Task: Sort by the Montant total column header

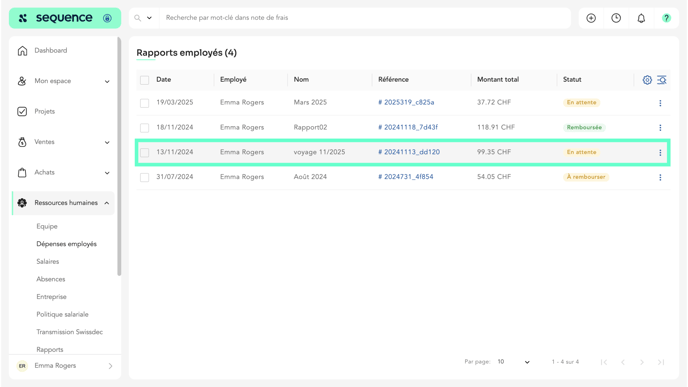Action: point(498,79)
